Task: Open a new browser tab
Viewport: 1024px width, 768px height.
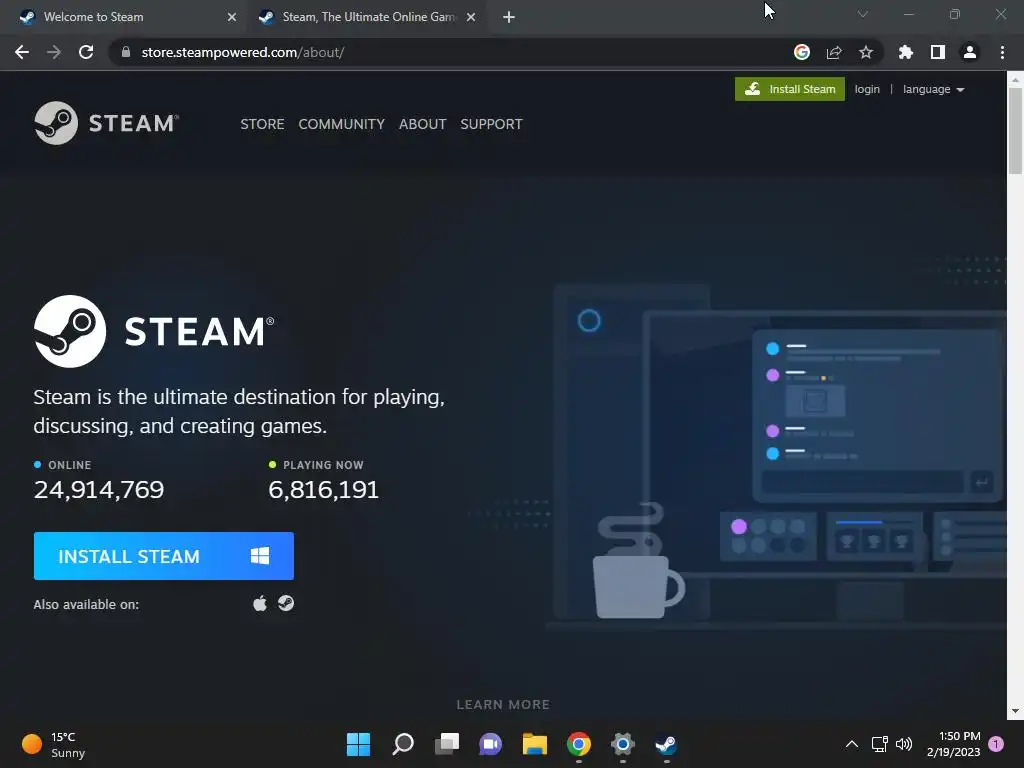Action: [x=509, y=17]
